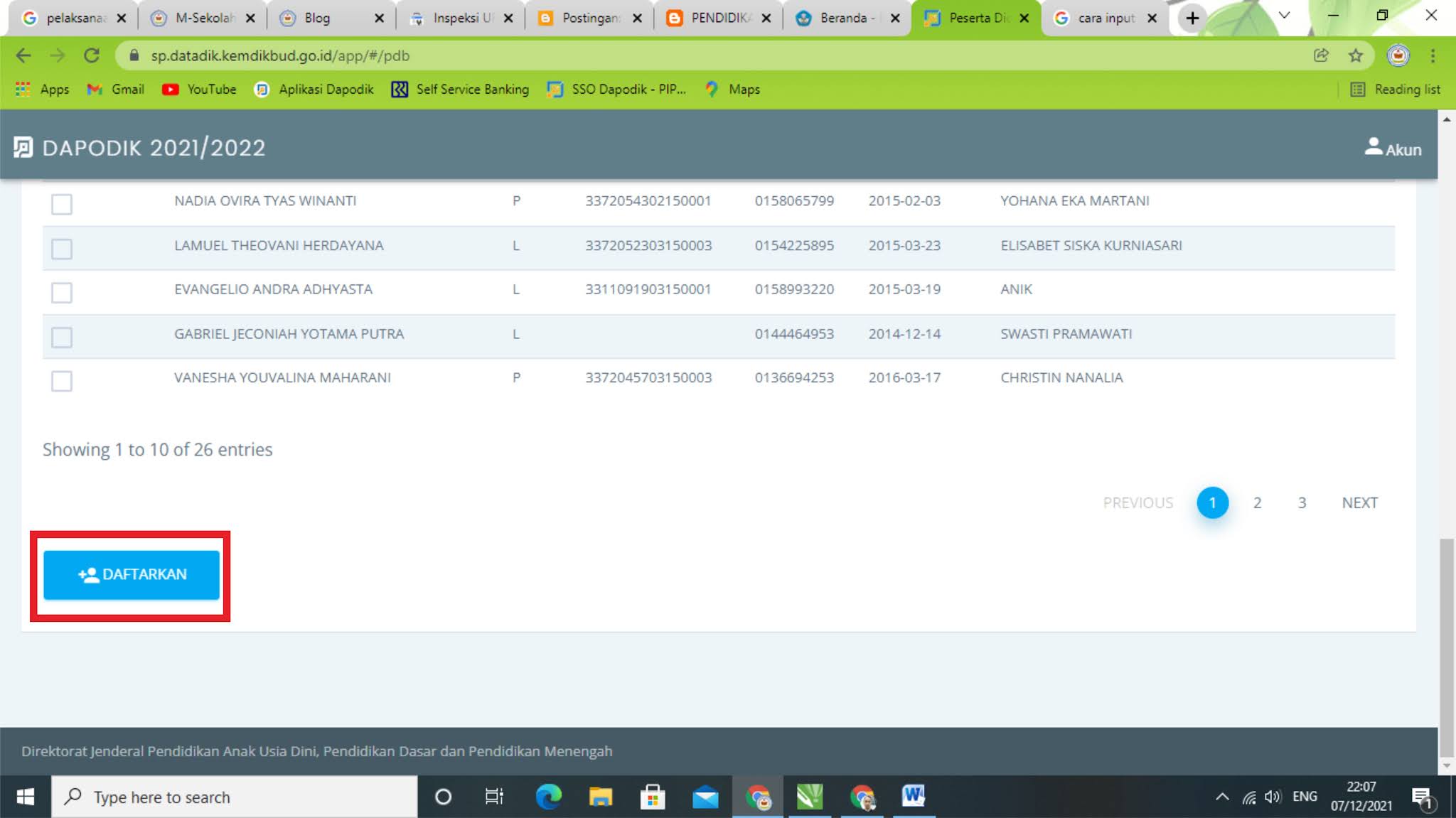Go back in browser history
1456x818 pixels.
23,55
